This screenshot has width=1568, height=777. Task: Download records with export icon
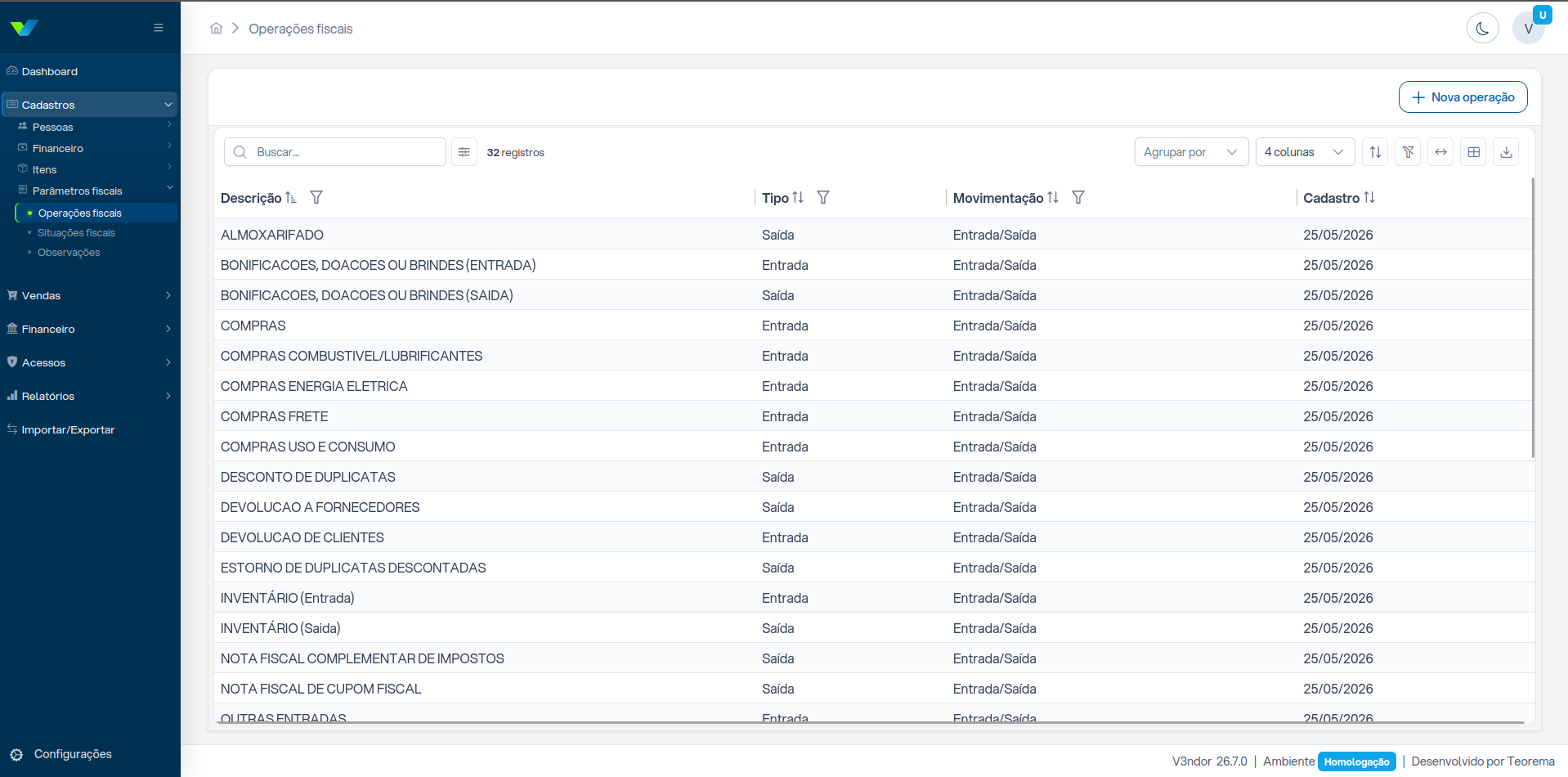tap(1506, 152)
